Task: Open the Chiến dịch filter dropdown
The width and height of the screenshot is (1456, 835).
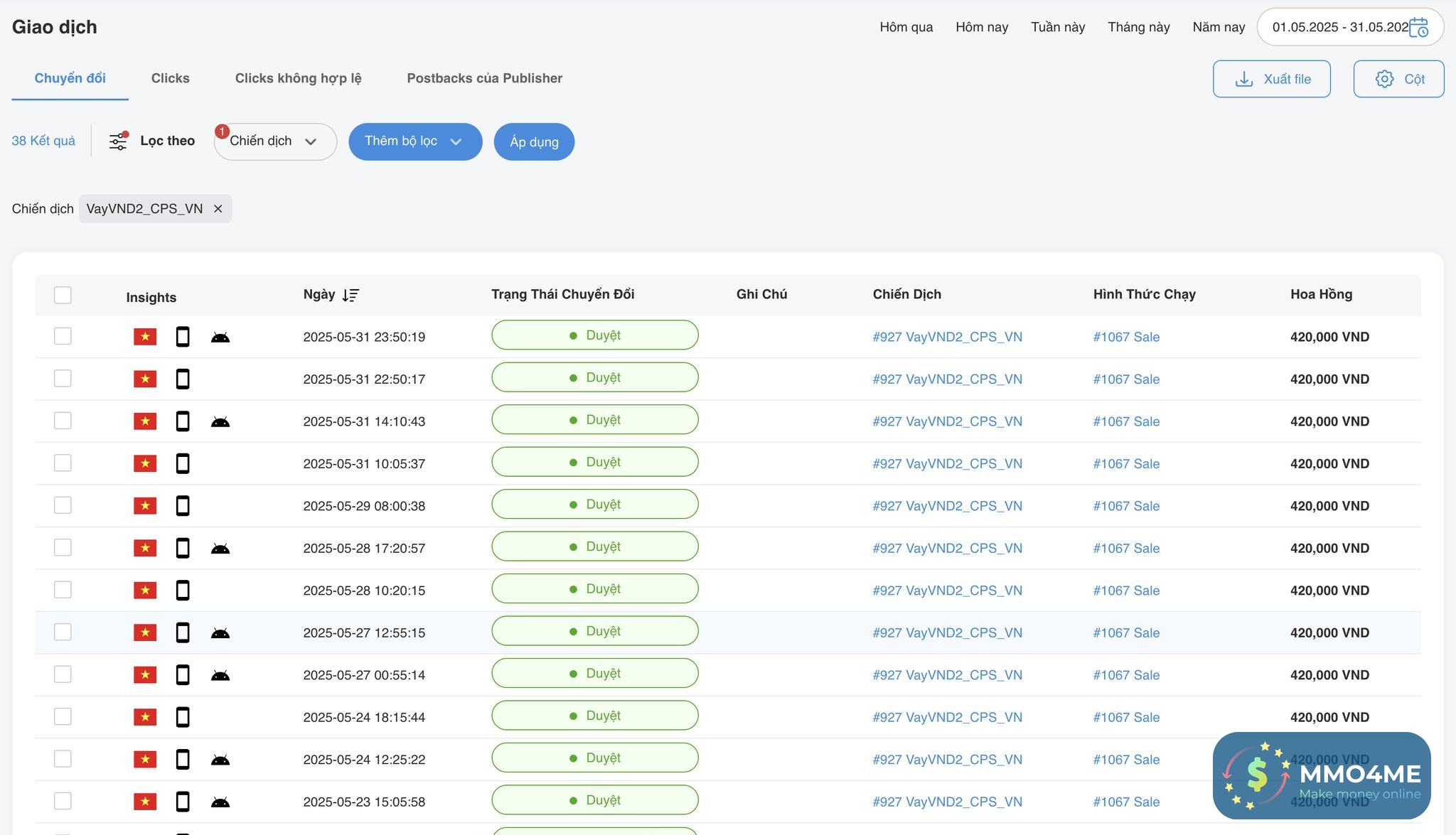Action: 274,141
